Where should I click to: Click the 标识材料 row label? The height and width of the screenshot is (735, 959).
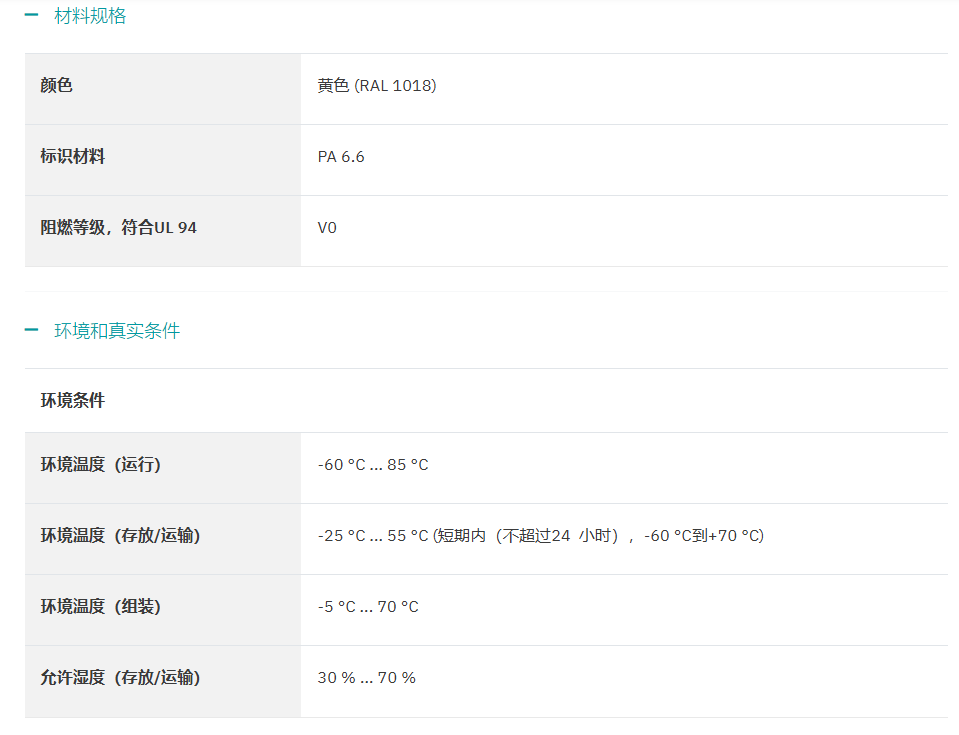click(x=73, y=157)
